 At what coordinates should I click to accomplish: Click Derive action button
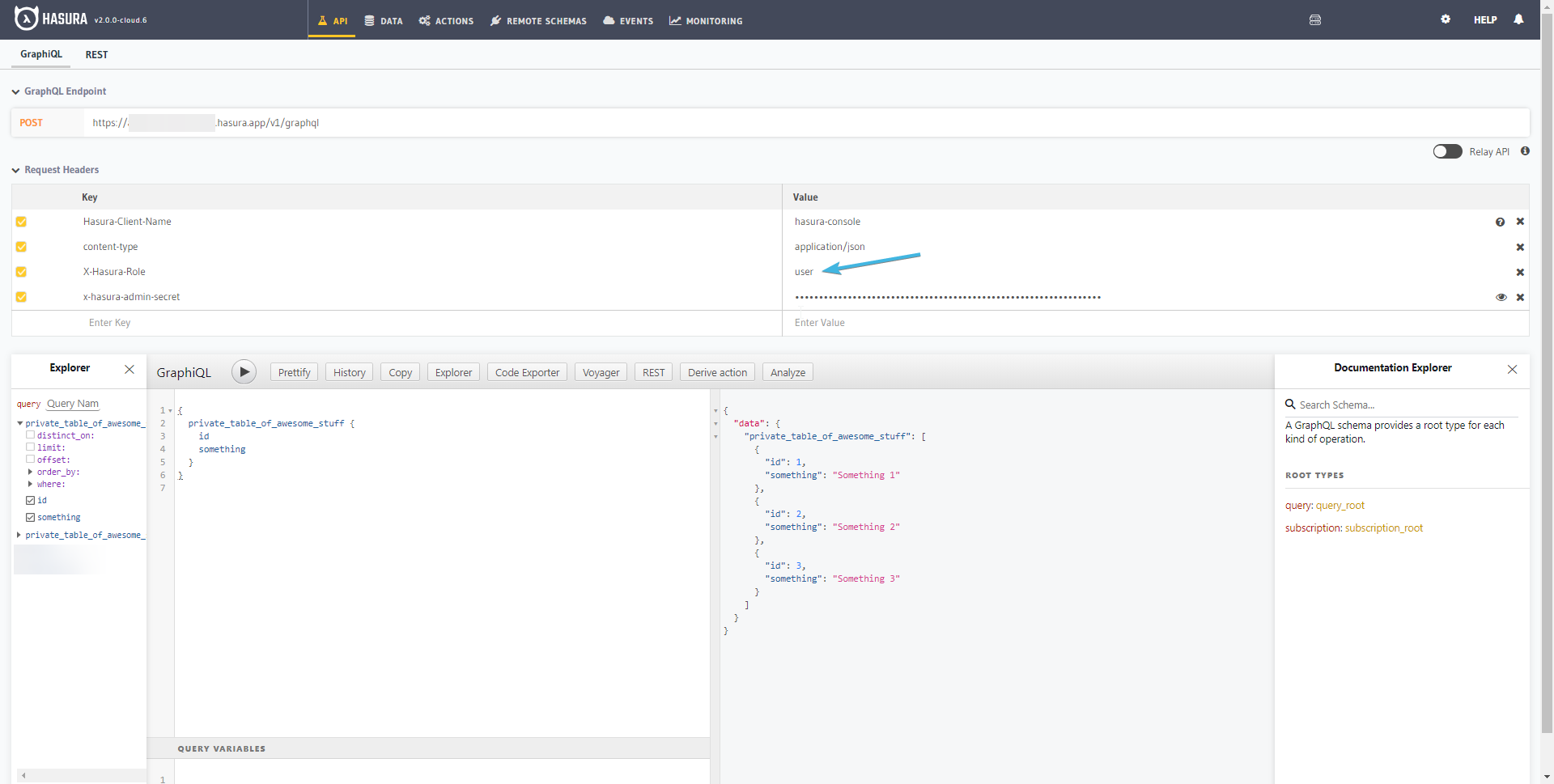point(717,372)
